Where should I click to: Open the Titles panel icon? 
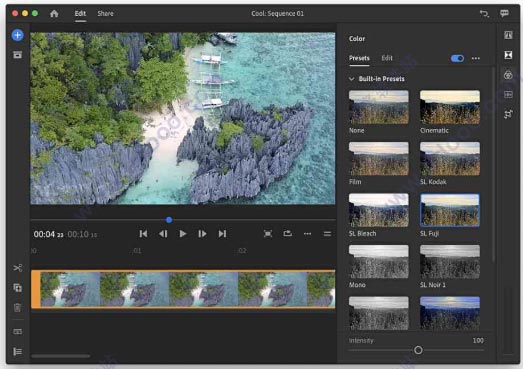[508, 35]
